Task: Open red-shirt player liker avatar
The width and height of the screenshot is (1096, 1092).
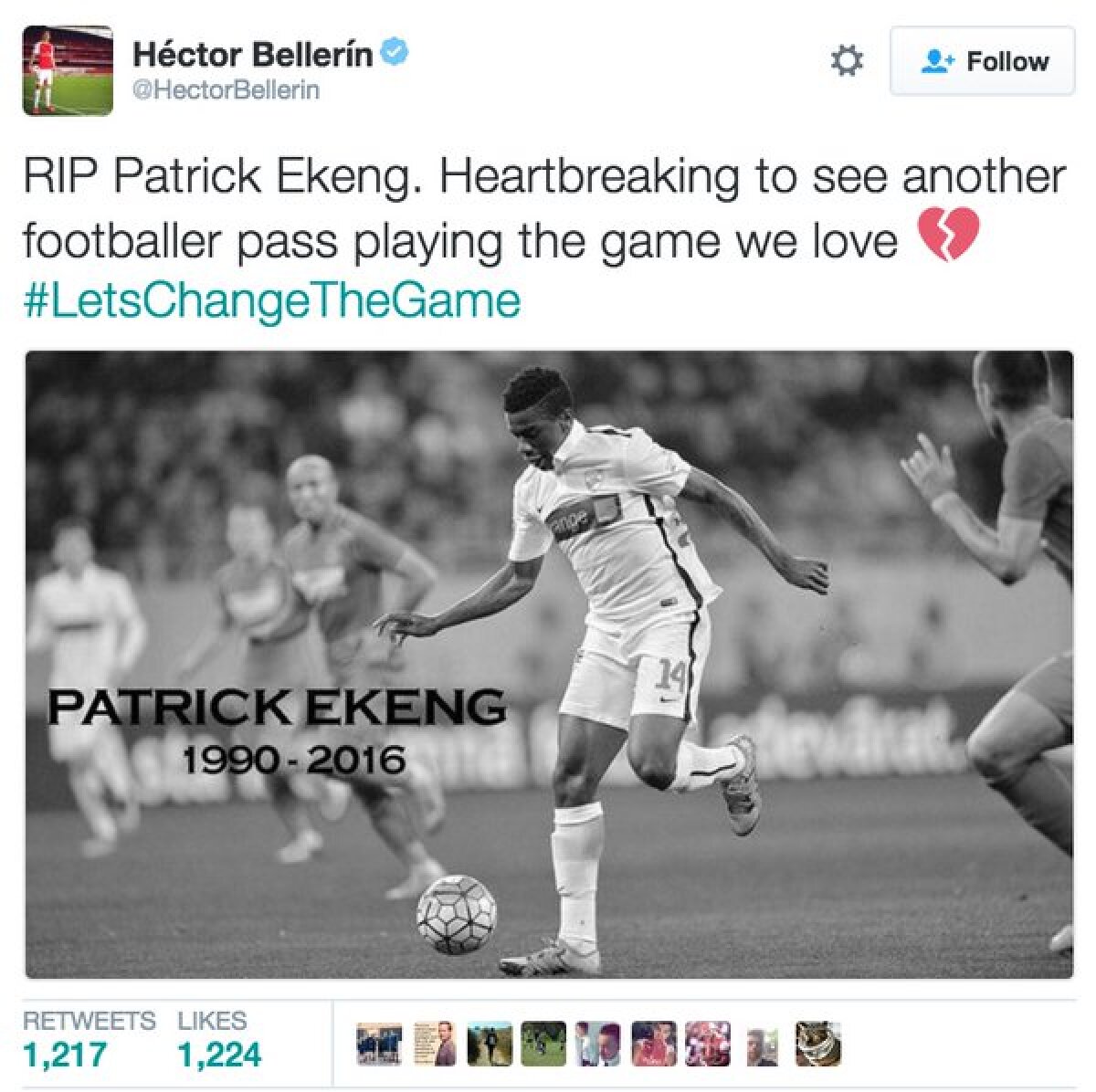Action: tap(654, 1045)
